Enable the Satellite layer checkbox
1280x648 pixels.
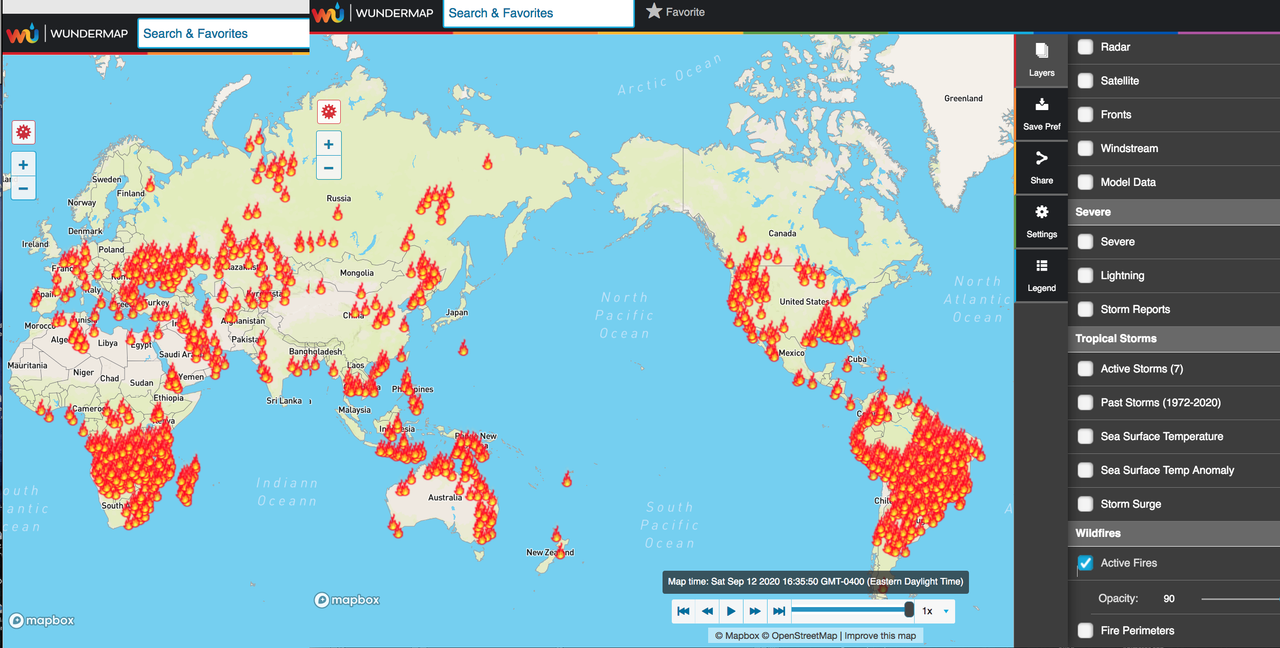point(1085,81)
